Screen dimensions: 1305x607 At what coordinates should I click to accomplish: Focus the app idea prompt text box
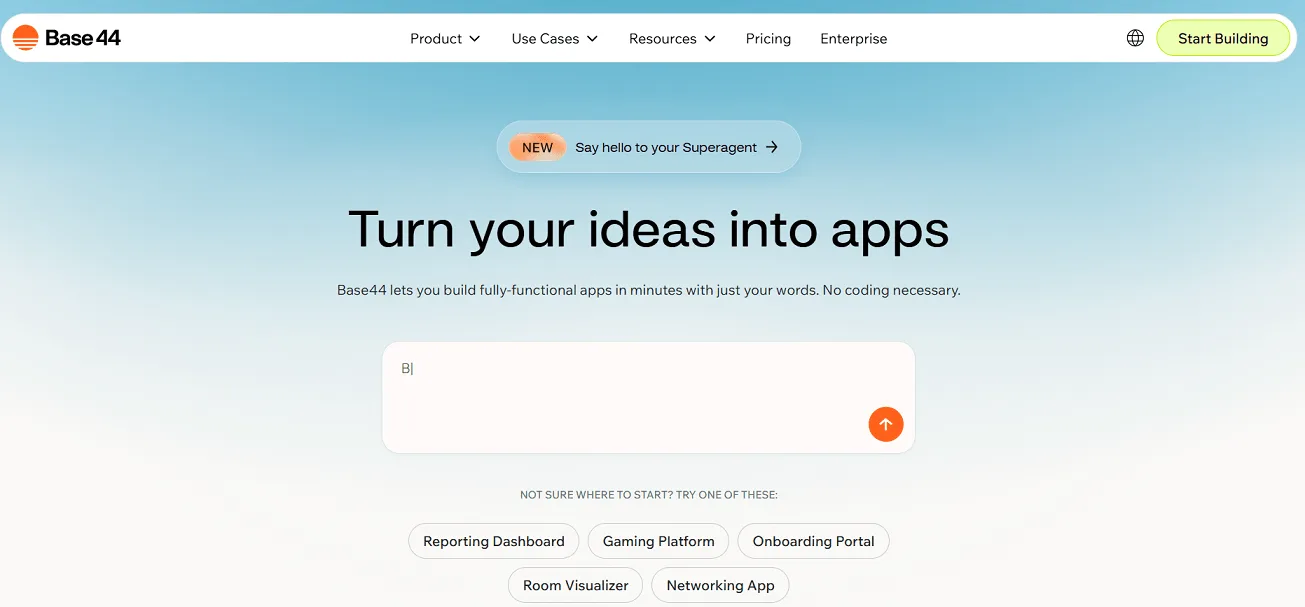(648, 397)
